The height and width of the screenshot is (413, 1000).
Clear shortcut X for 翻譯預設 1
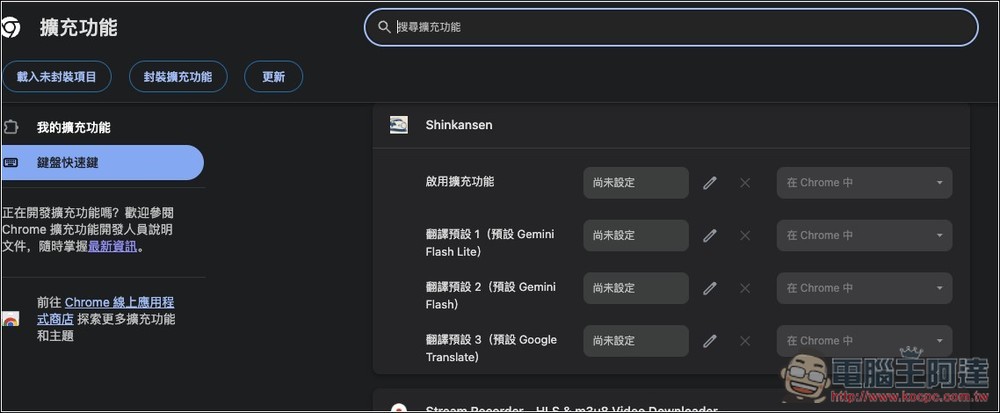(x=744, y=236)
